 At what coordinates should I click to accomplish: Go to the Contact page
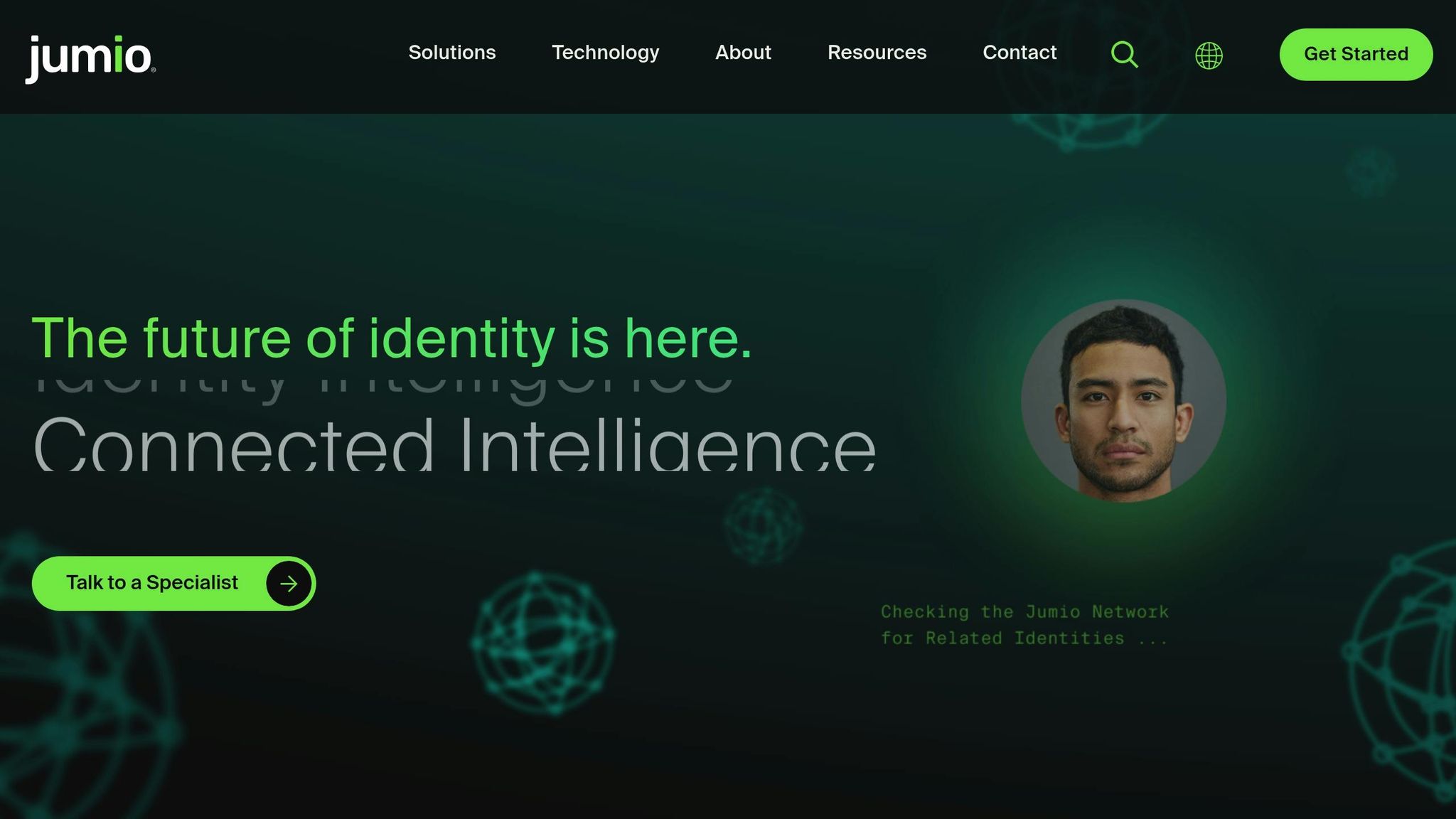point(1019,53)
